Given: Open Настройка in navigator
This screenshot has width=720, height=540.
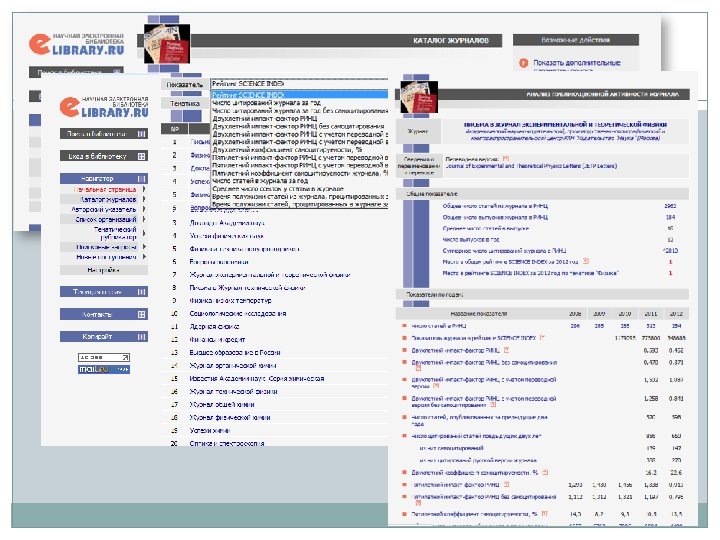Looking at the screenshot, I should click(103, 270).
